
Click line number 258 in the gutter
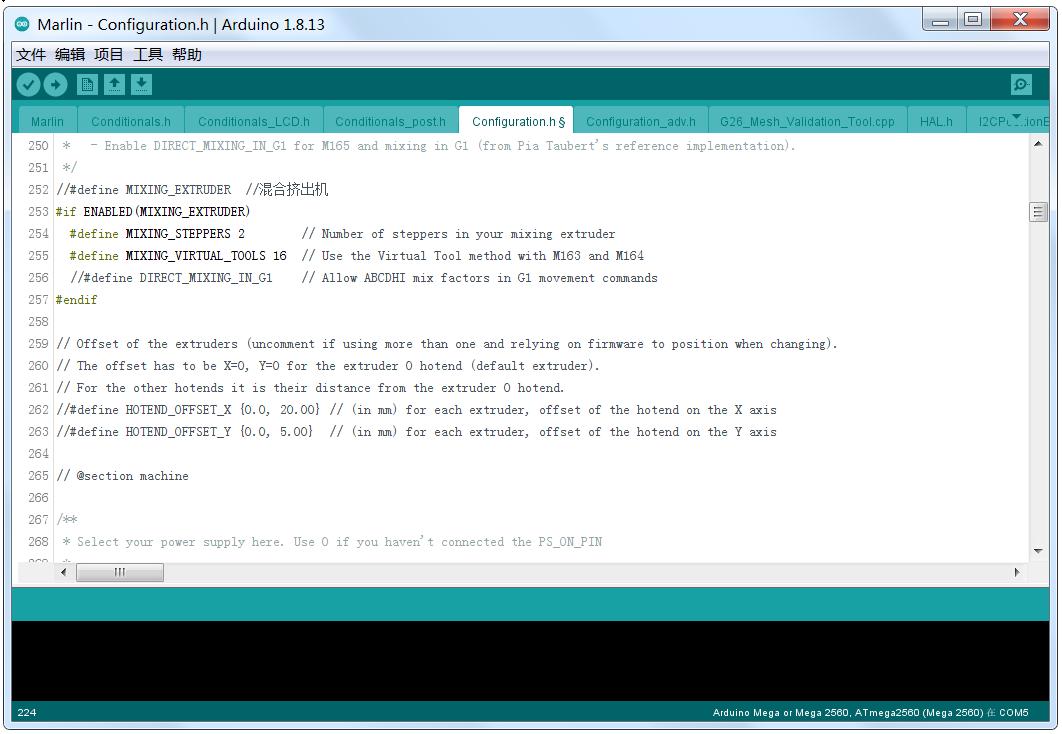pyautogui.click(x=38, y=322)
